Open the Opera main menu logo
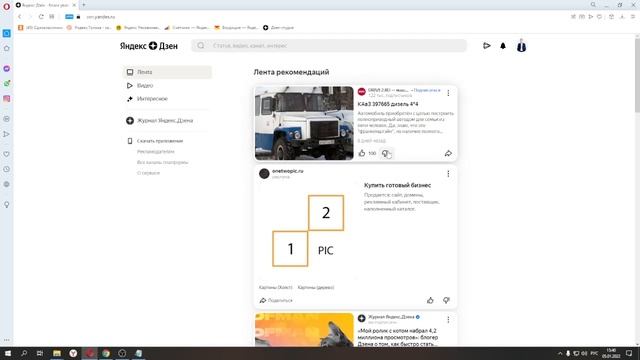The image size is (640, 360). tap(7, 6)
